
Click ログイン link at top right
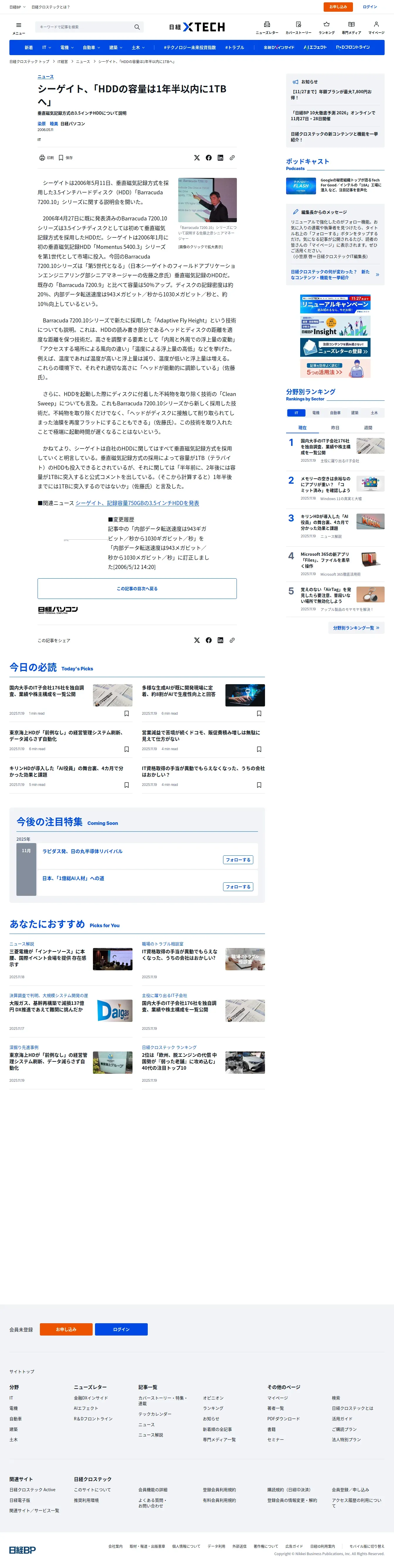coord(370,7)
